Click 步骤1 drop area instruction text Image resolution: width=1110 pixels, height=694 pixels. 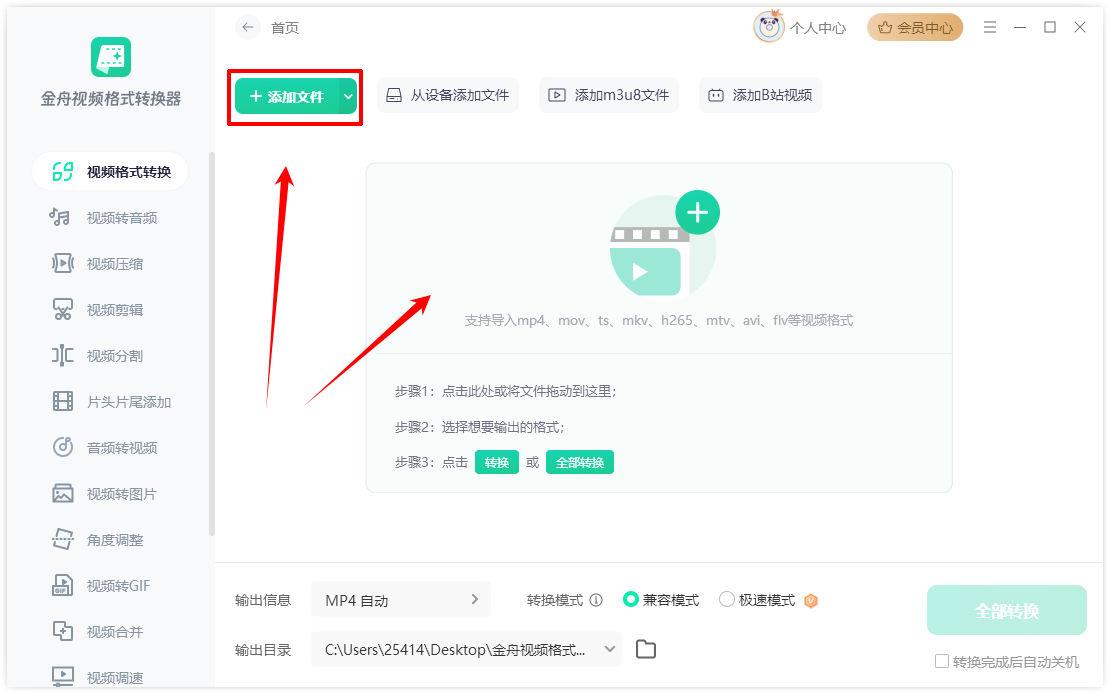click(x=505, y=391)
